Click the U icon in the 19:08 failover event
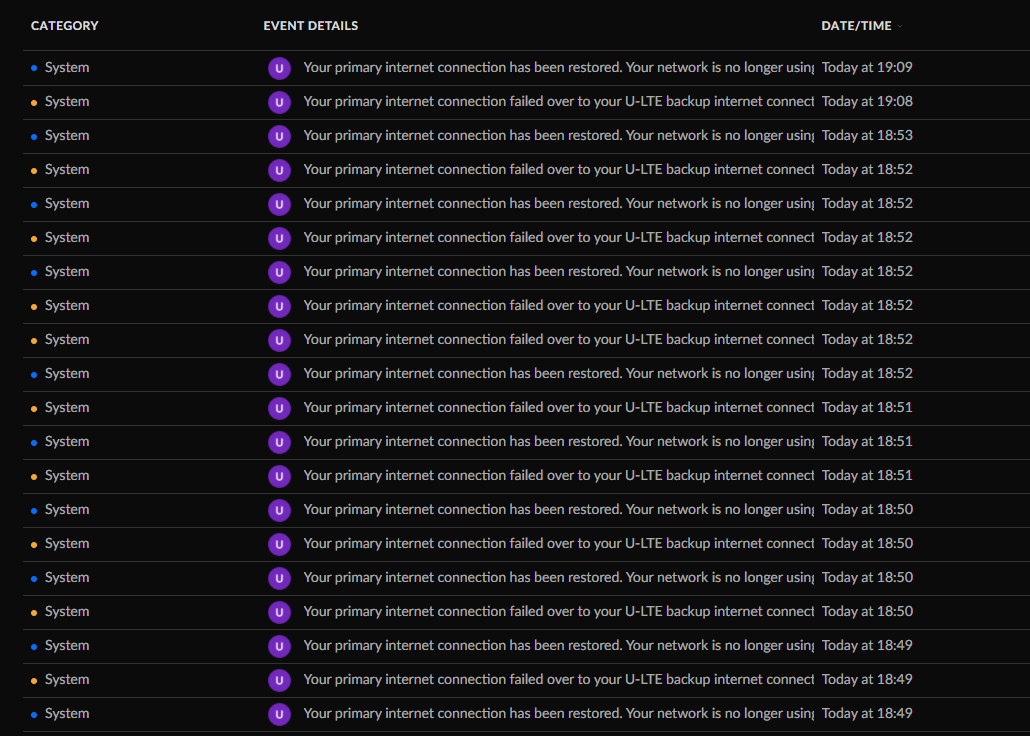Image resolution: width=1030 pixels, height=736 pixels. (x=279, y=103)
